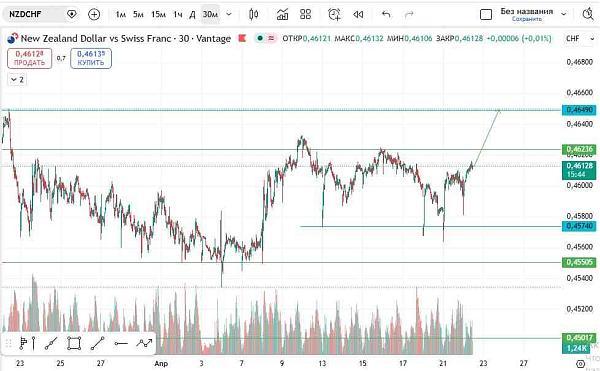Screen dimensions: 600x371
Task: Add a symbol to compare via plus icon
Action: (94, 15)
